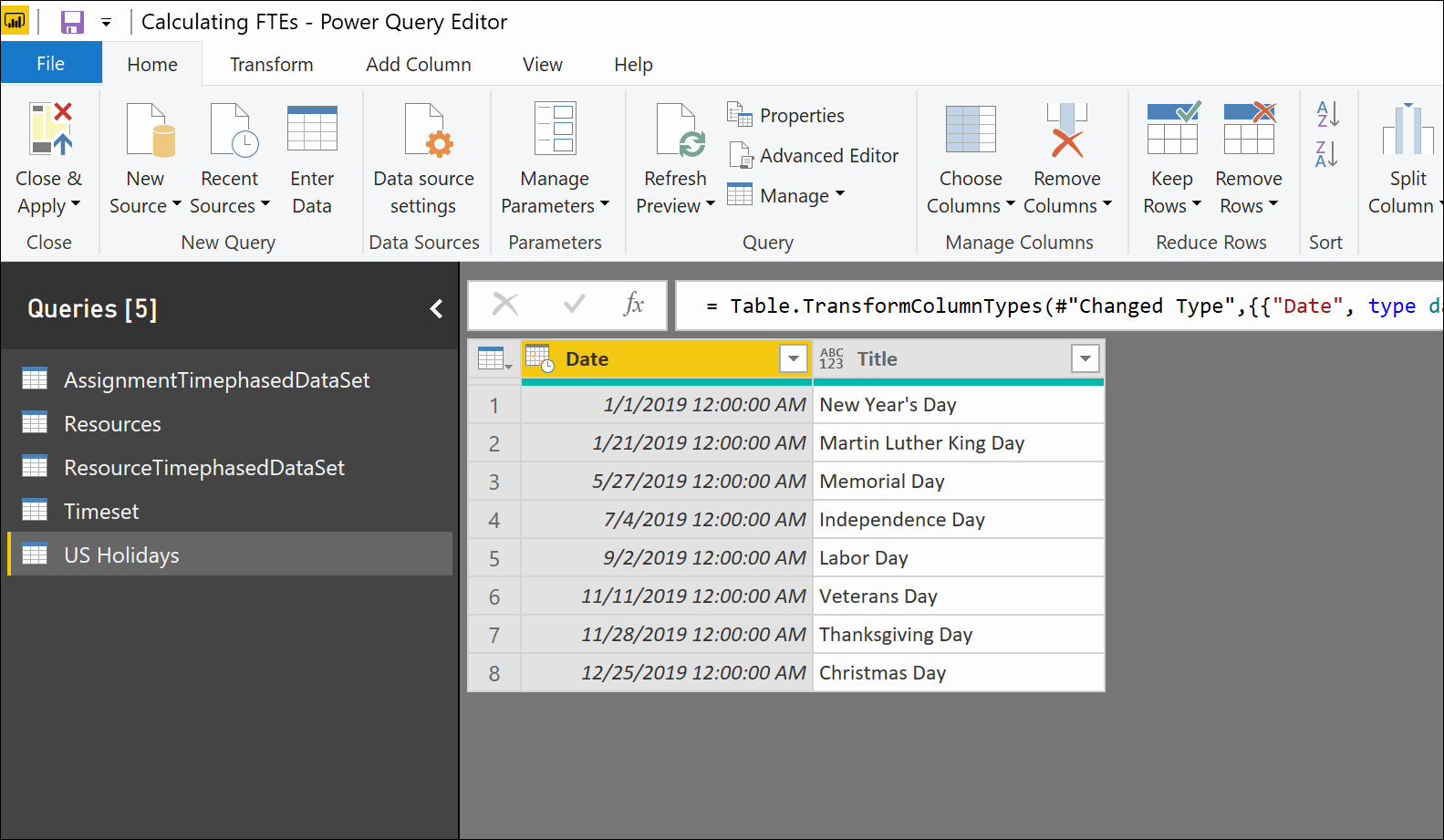This screenshot has height=840, width=1444.
Task: Click Keep Rows icon
Action: tap(1174, 128)
